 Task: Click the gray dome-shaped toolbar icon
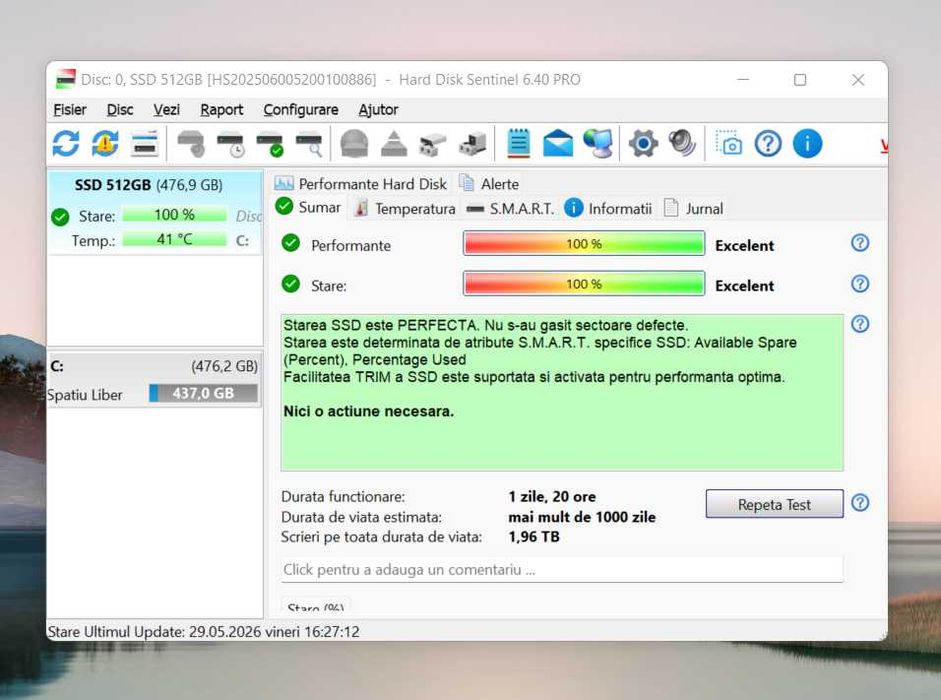coord(354,144)
